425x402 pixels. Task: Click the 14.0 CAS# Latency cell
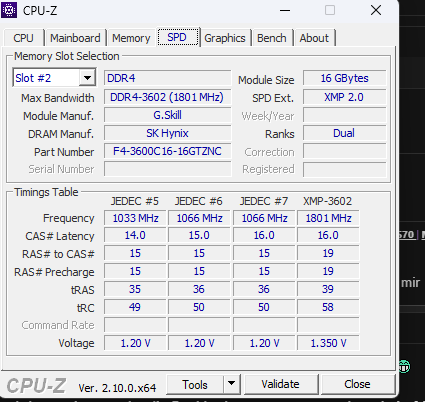[135, 235]
